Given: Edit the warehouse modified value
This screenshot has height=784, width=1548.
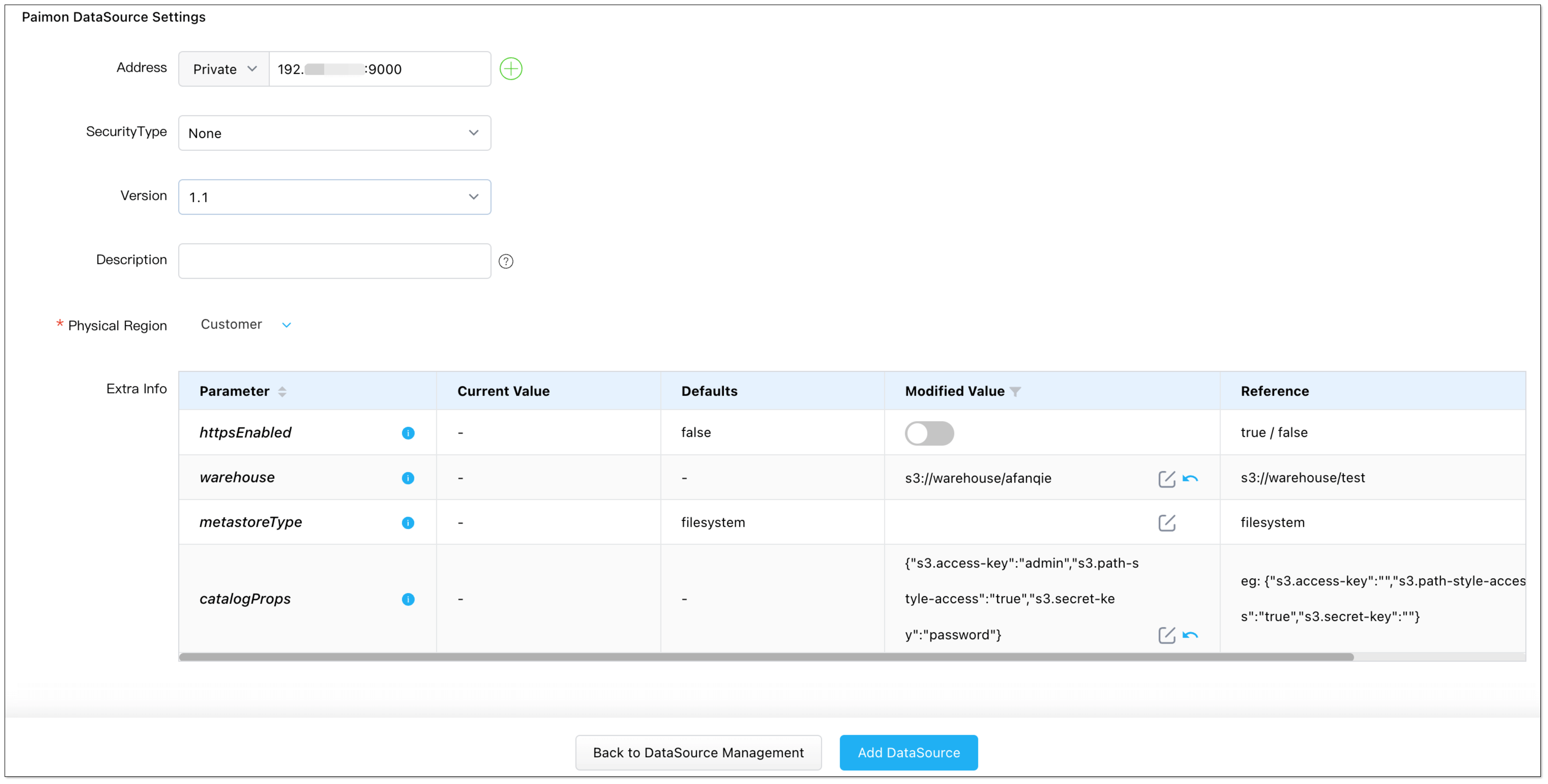Looking at the screenshot, I should (x=1166, y=479).
